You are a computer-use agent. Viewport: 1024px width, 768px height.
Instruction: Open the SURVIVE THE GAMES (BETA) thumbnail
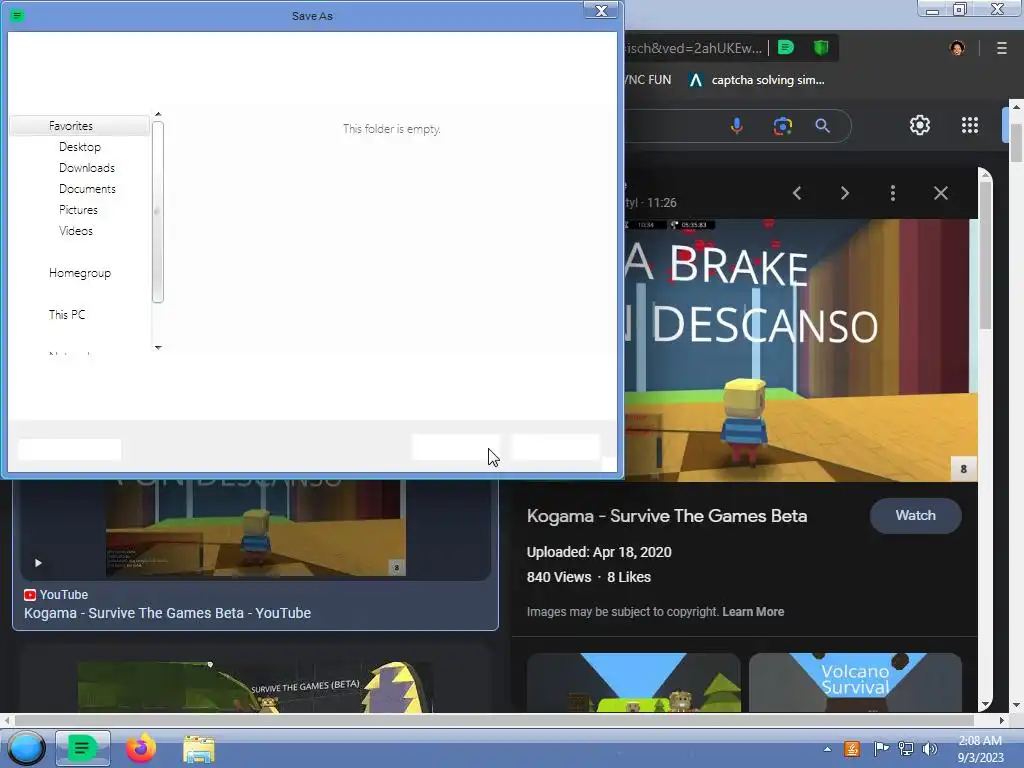tap(255, 686)
